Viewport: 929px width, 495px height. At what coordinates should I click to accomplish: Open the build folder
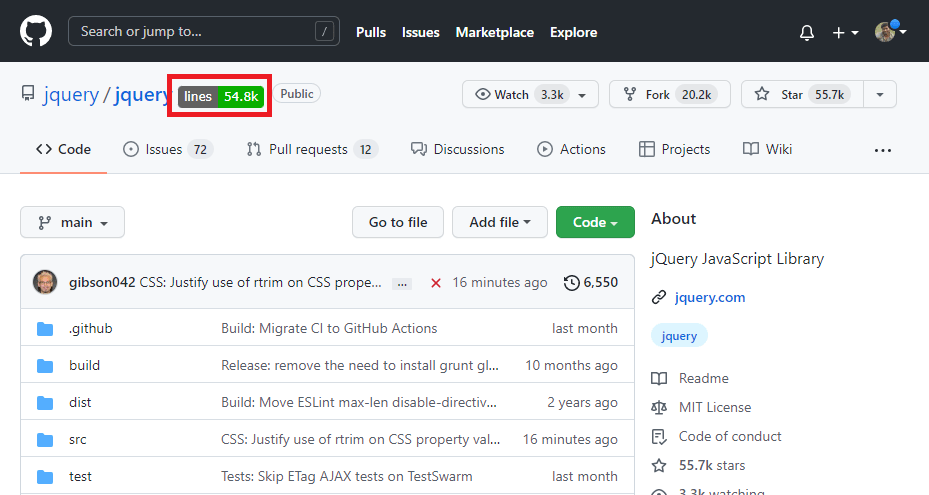click(x=84, y=365)
